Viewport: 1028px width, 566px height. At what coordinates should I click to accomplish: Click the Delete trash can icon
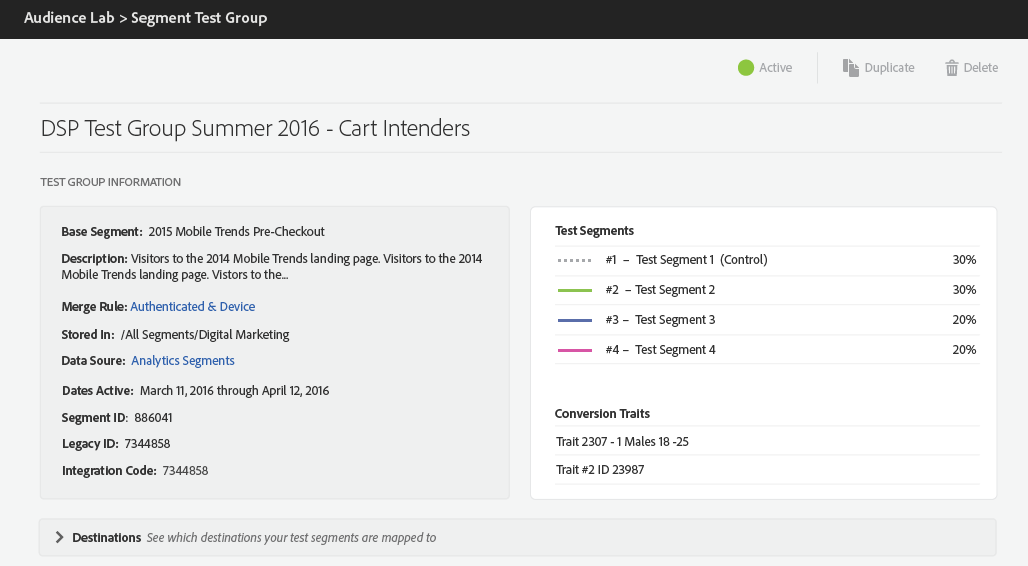click(x=952, y=68)
